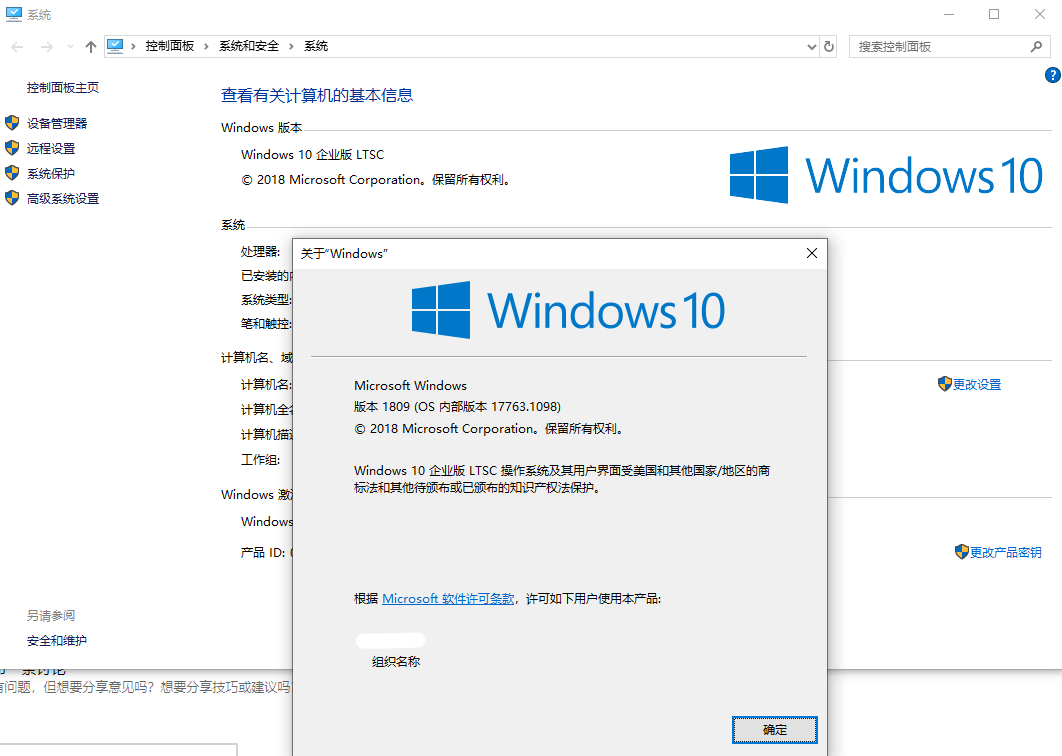This screenshot has height=756, width=1062.
Task: Open 远程设置 in the sidebar
Action: pyautogui.click(x=51, y=148)
